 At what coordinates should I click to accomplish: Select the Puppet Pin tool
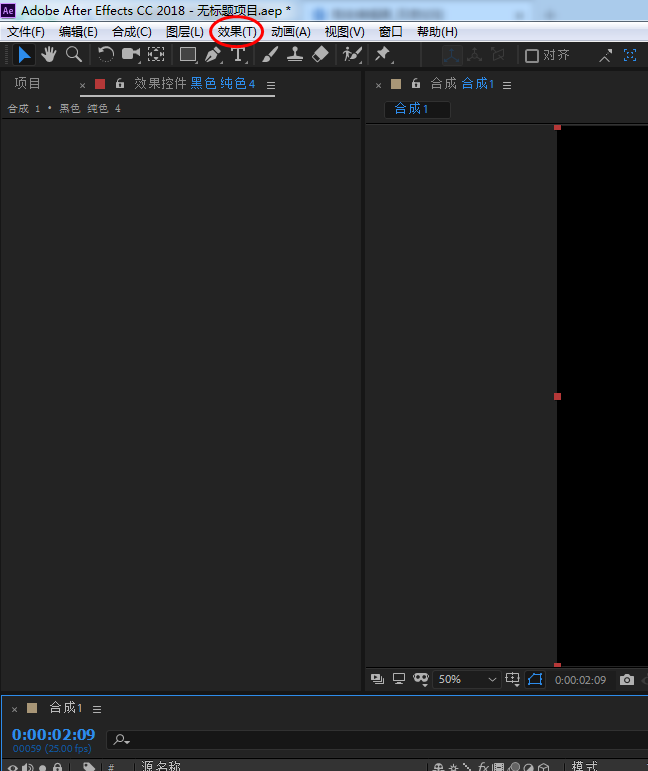pos(382,55)
